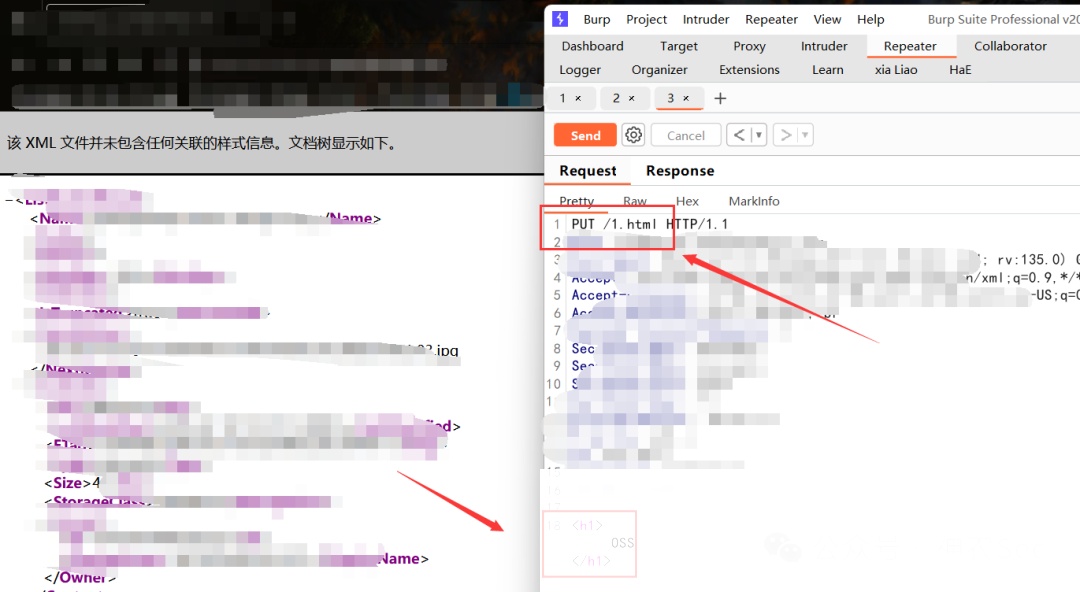
Task: Click the PUT /1.html request line
Action: (x=650, y=224)
